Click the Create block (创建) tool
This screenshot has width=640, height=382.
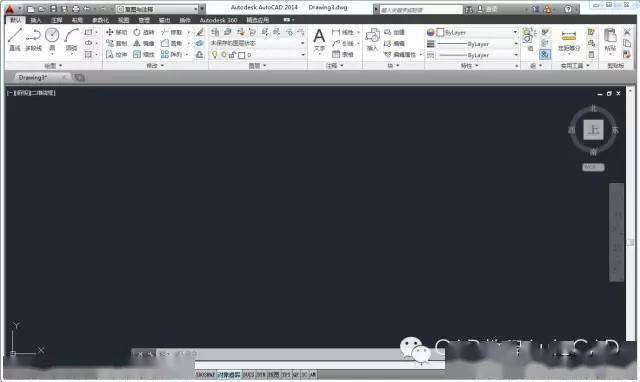click(x=394, y=32)
